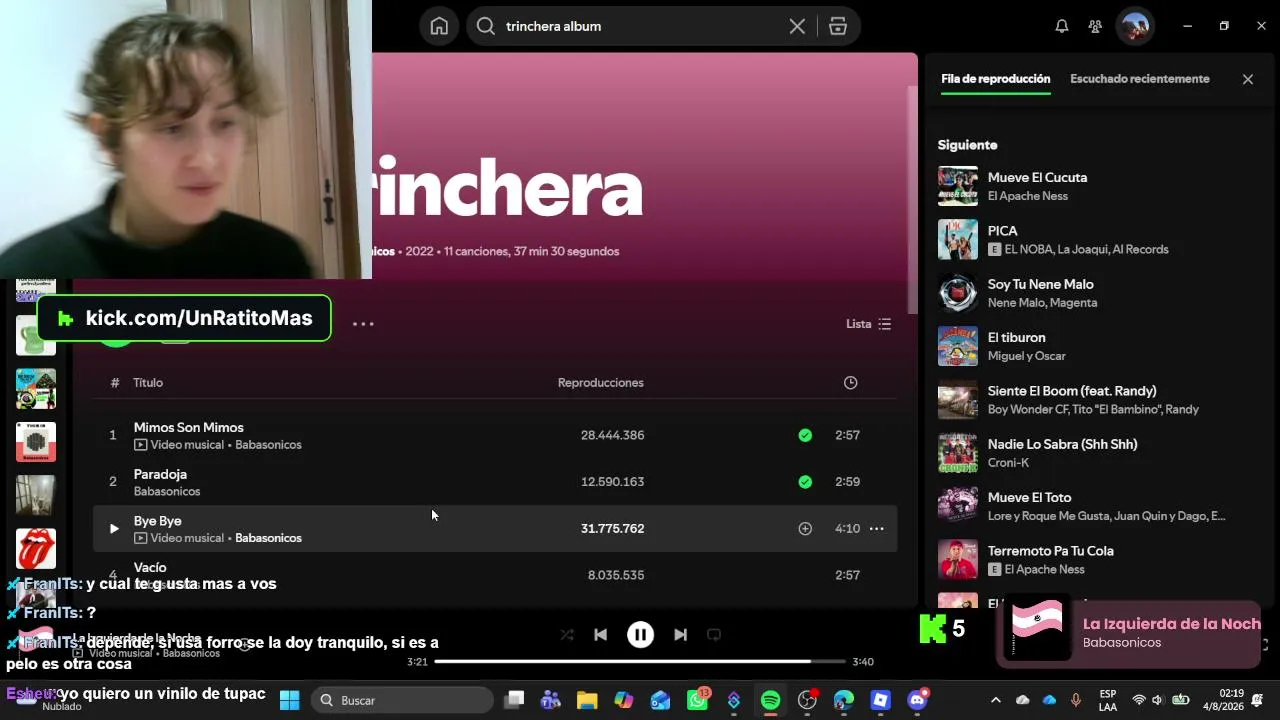Image resolution: width=1280 pixels, height=720 pixels.
Task: Select track title 'Mimos Son Mimos'
Action: click(188, 427)
